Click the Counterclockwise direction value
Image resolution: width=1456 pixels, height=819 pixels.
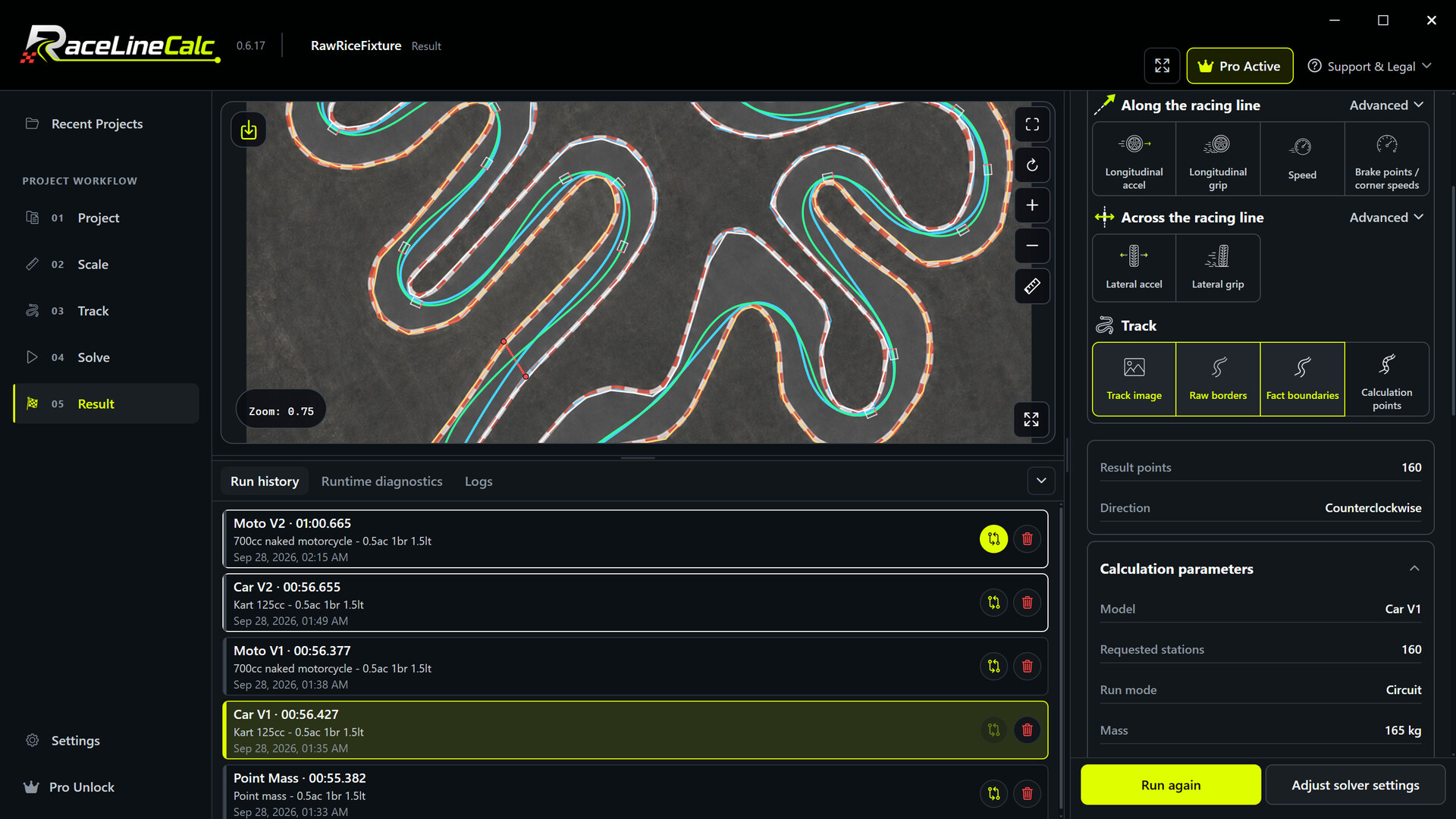[1373, 508]
